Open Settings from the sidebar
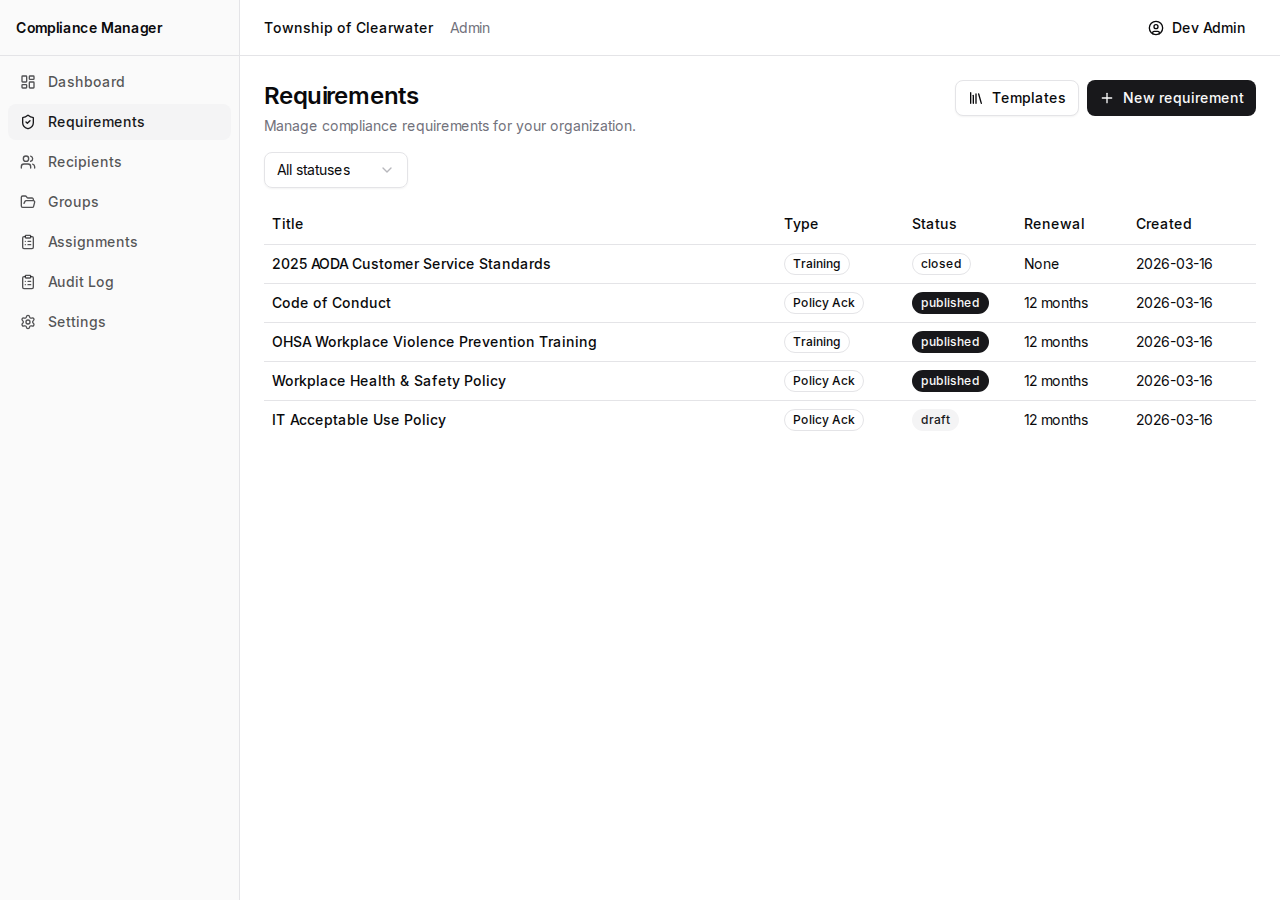Screen dimensions: 1280x900 (x=120, y=322)
